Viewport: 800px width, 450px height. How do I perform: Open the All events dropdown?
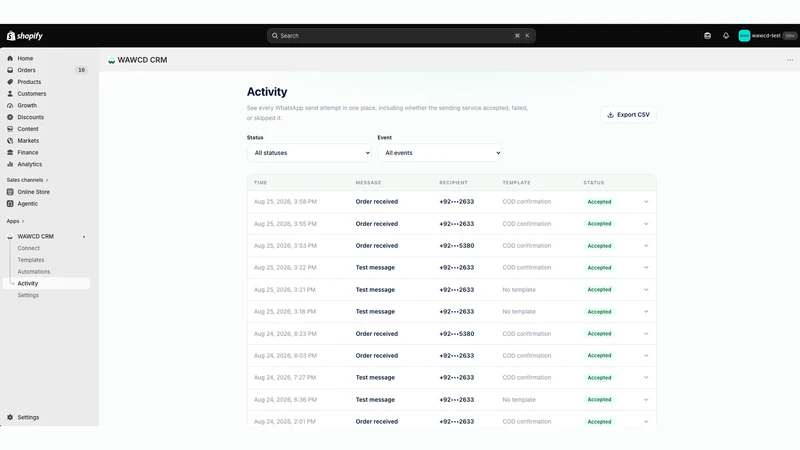point(440,153)
